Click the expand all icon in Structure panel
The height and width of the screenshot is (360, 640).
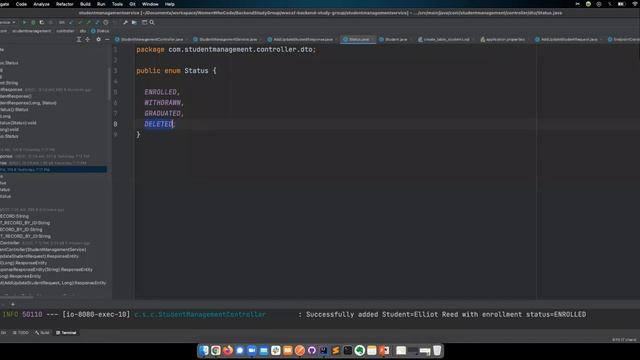79,40
